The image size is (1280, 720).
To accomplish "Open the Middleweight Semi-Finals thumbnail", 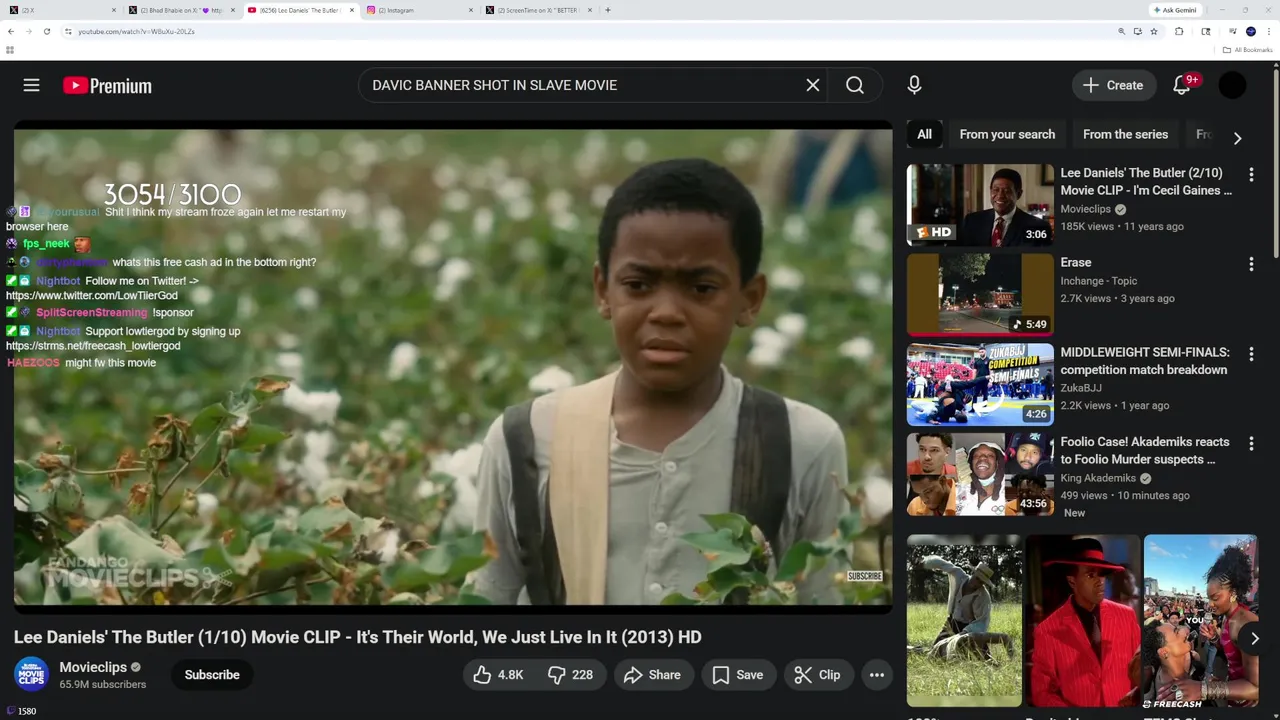I will click(x=980, y=384).
